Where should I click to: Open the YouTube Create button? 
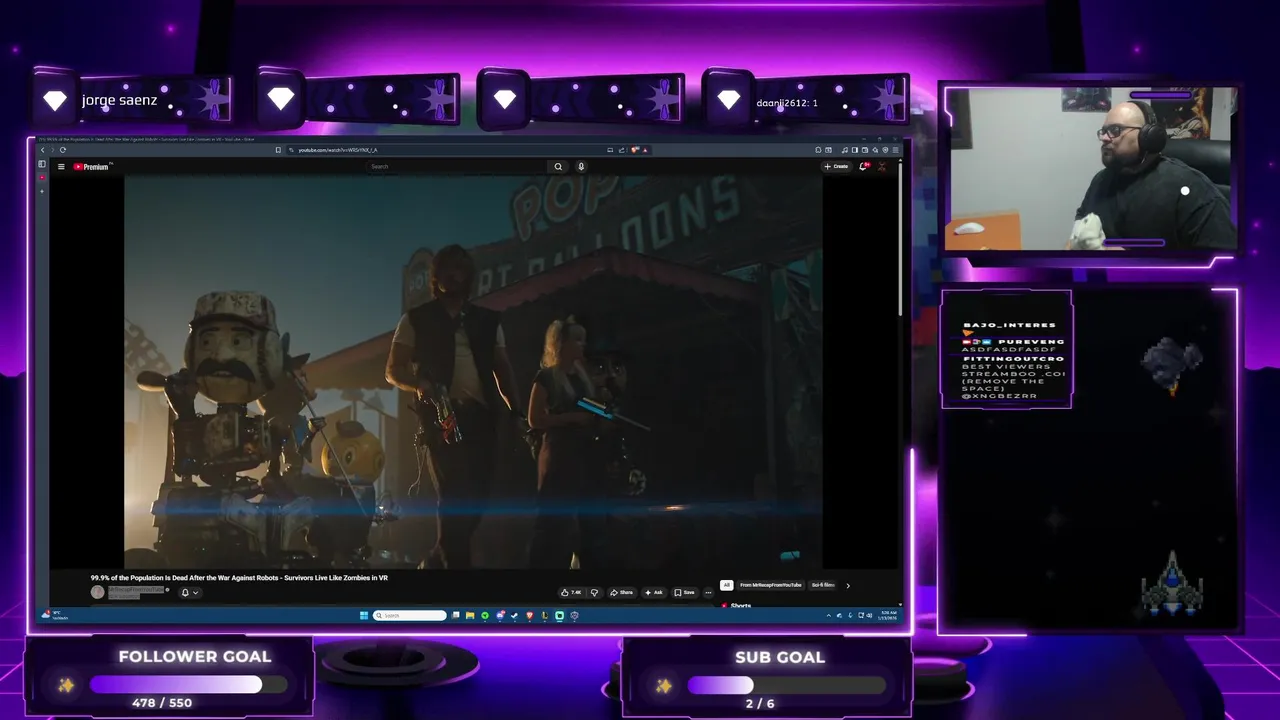[x=836, y=167]
